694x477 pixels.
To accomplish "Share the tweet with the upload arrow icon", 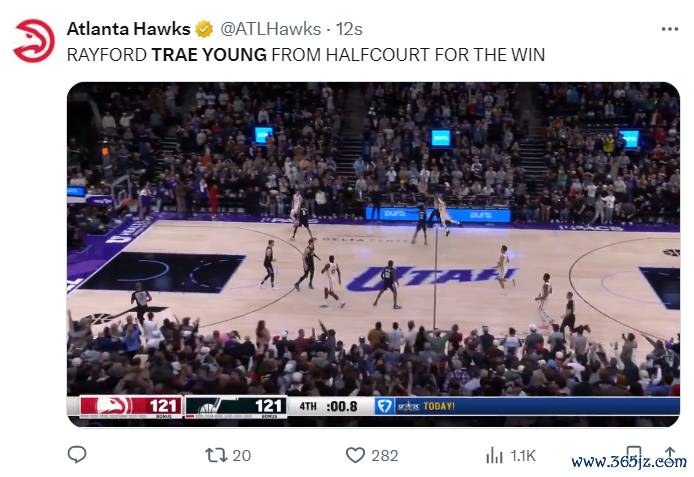I will click(670, 455).
